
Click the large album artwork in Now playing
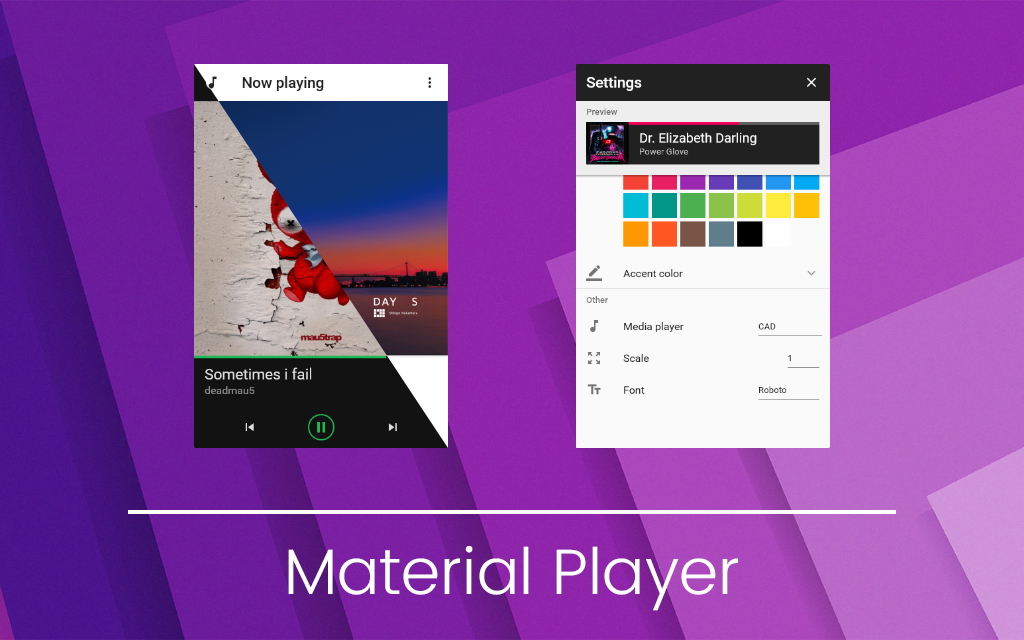[x=321, y=228]
